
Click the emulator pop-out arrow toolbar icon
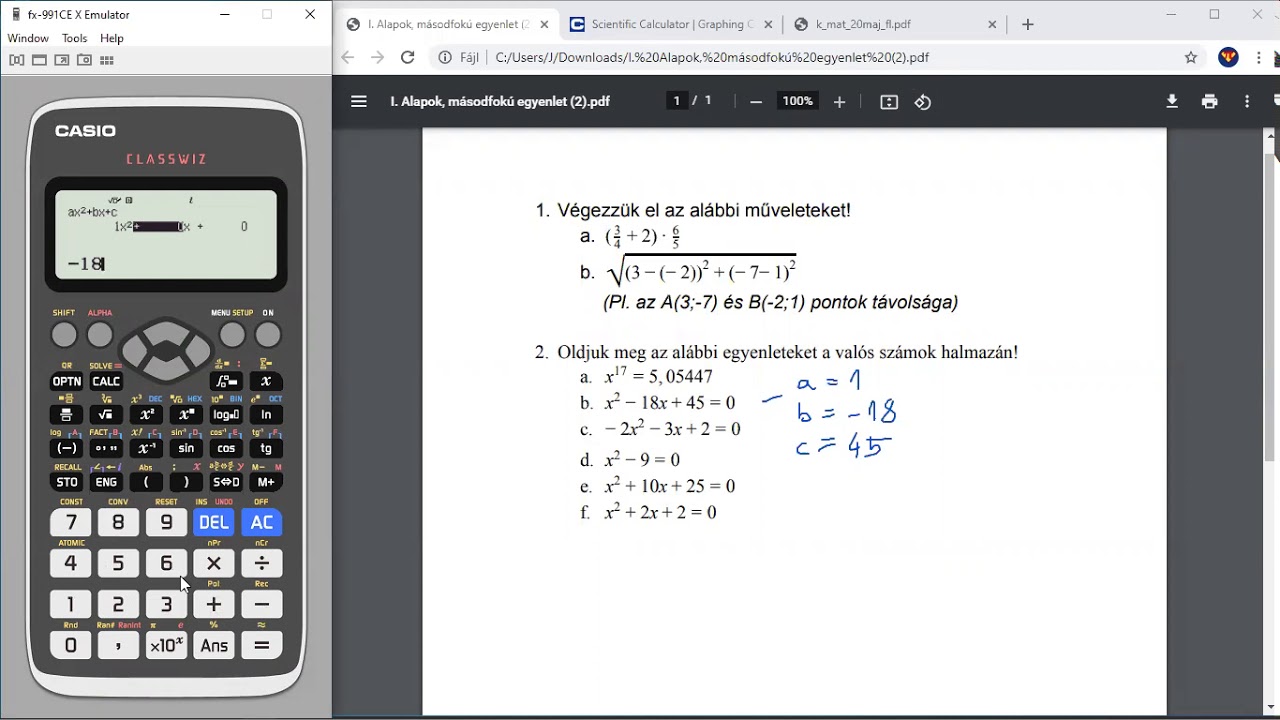coord(62,60)
